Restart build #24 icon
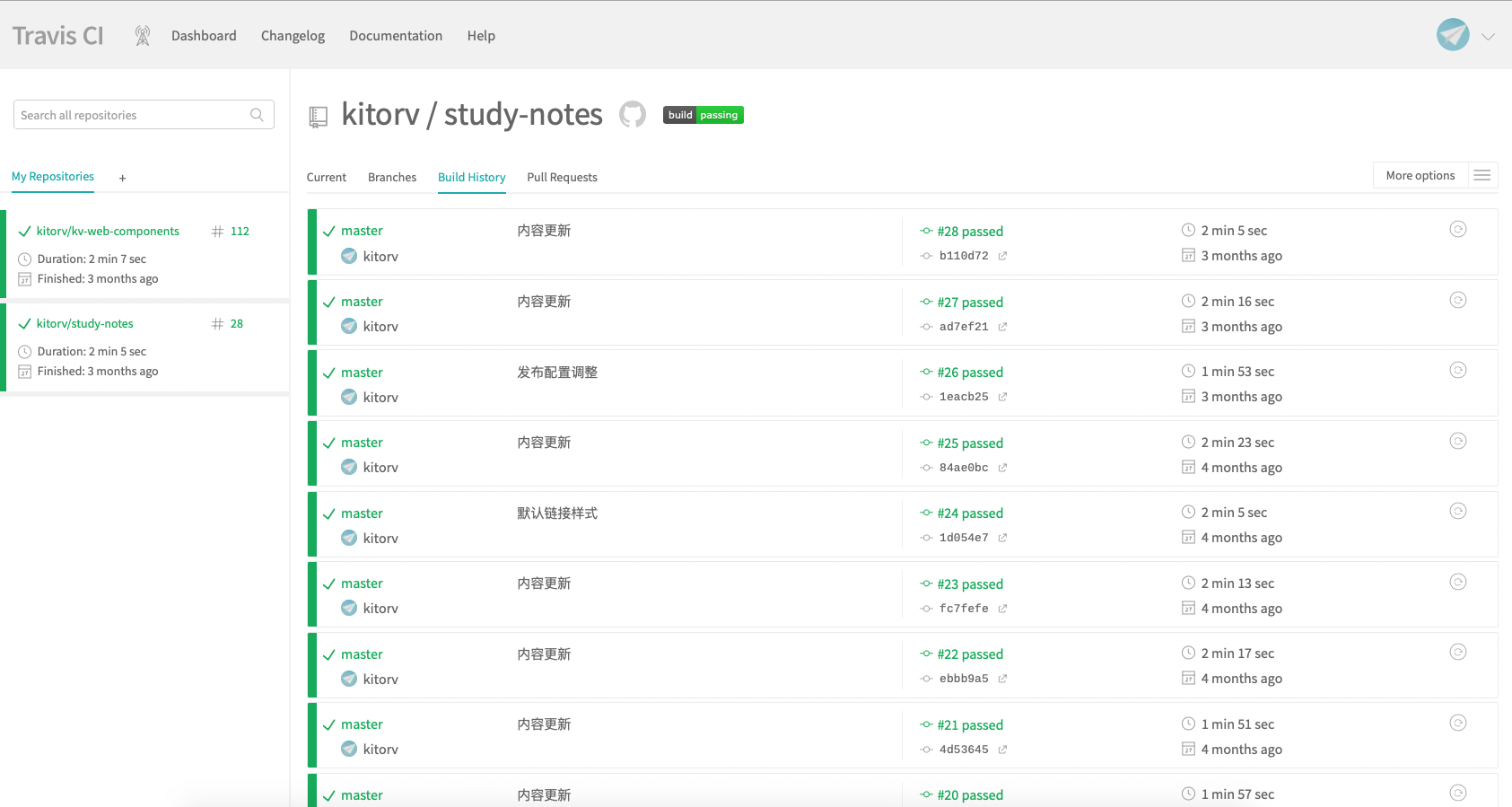Viewport: 1512px width, 807px height. point(1458,511)
